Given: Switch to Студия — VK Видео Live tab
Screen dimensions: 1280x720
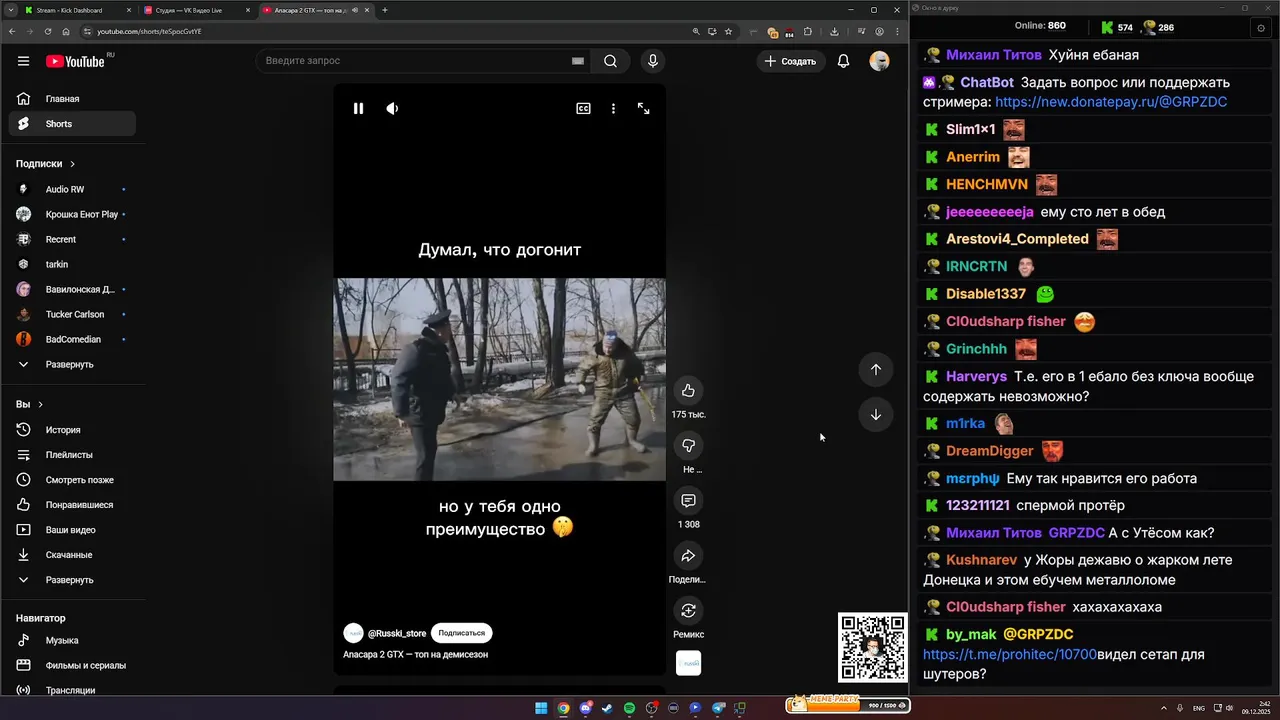Looking at the screenshot, I should point(197,10).
